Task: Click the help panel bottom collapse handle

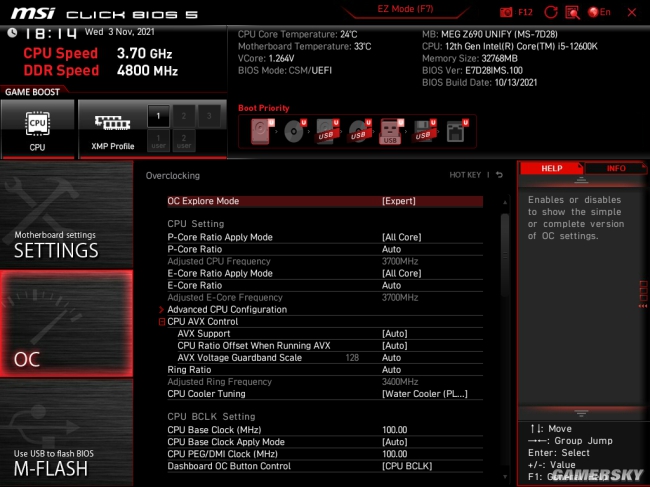Action: coord(581,413)
